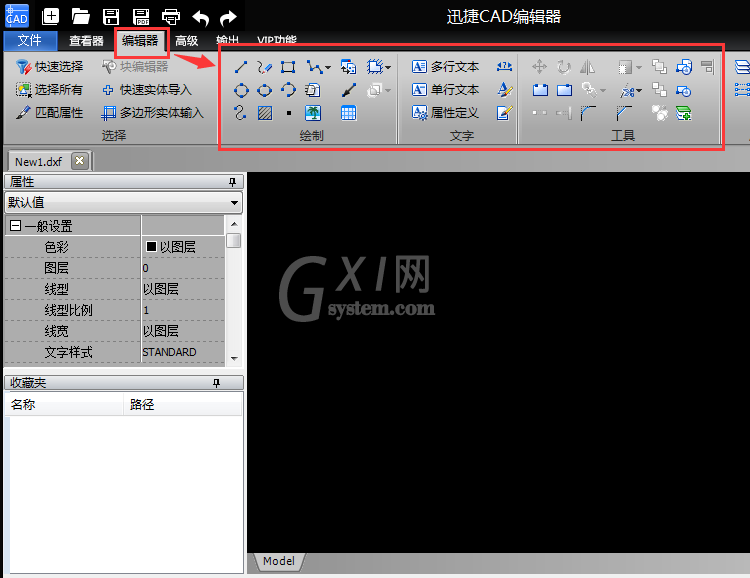The height and width of the screenshot is (578, 750).
Task: Click the Mirror tool icon
Action: 587,67
